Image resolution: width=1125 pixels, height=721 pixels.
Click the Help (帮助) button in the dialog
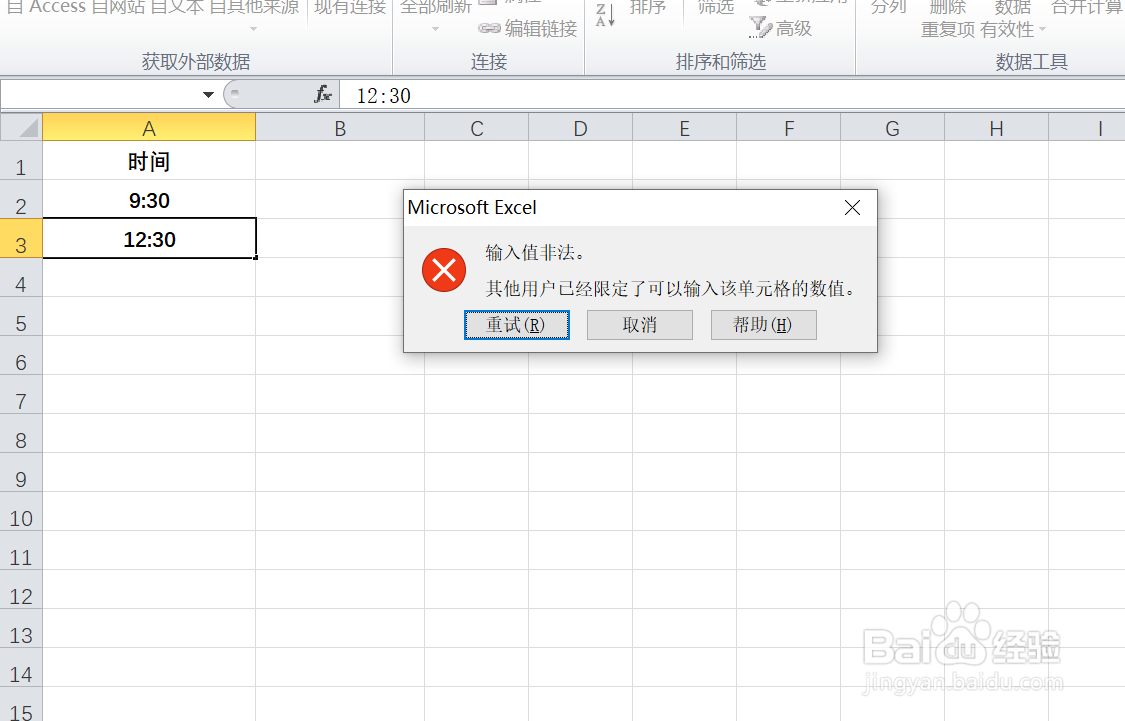point(763,325)
